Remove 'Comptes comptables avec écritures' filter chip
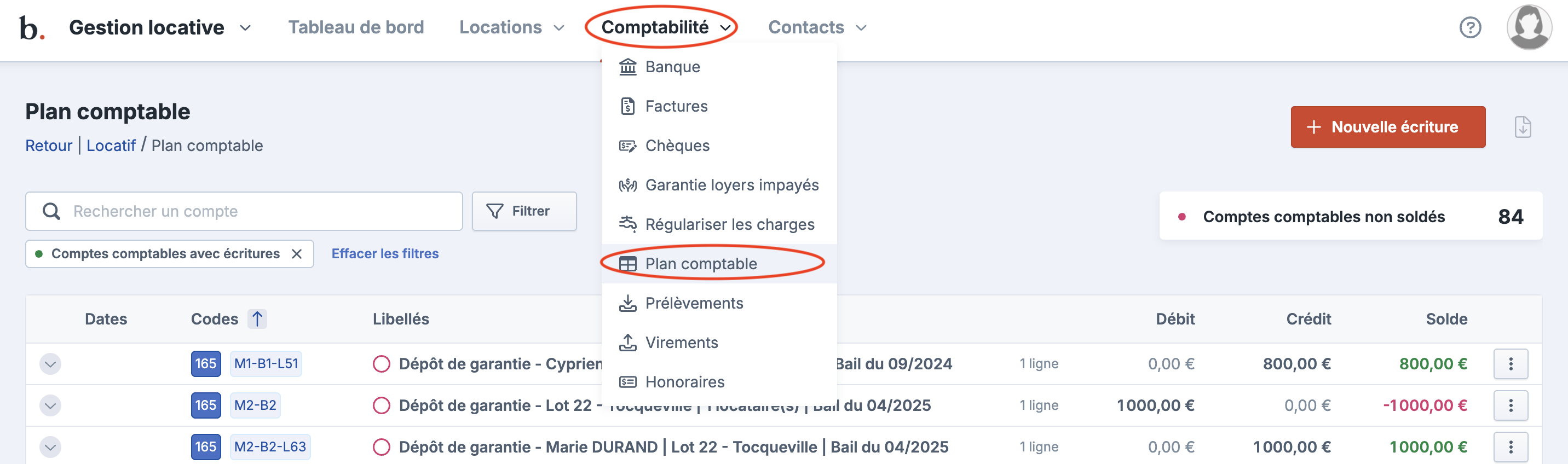Image resolution: width=1568 pixels, height=464 pixels. (x=296, y=253)
